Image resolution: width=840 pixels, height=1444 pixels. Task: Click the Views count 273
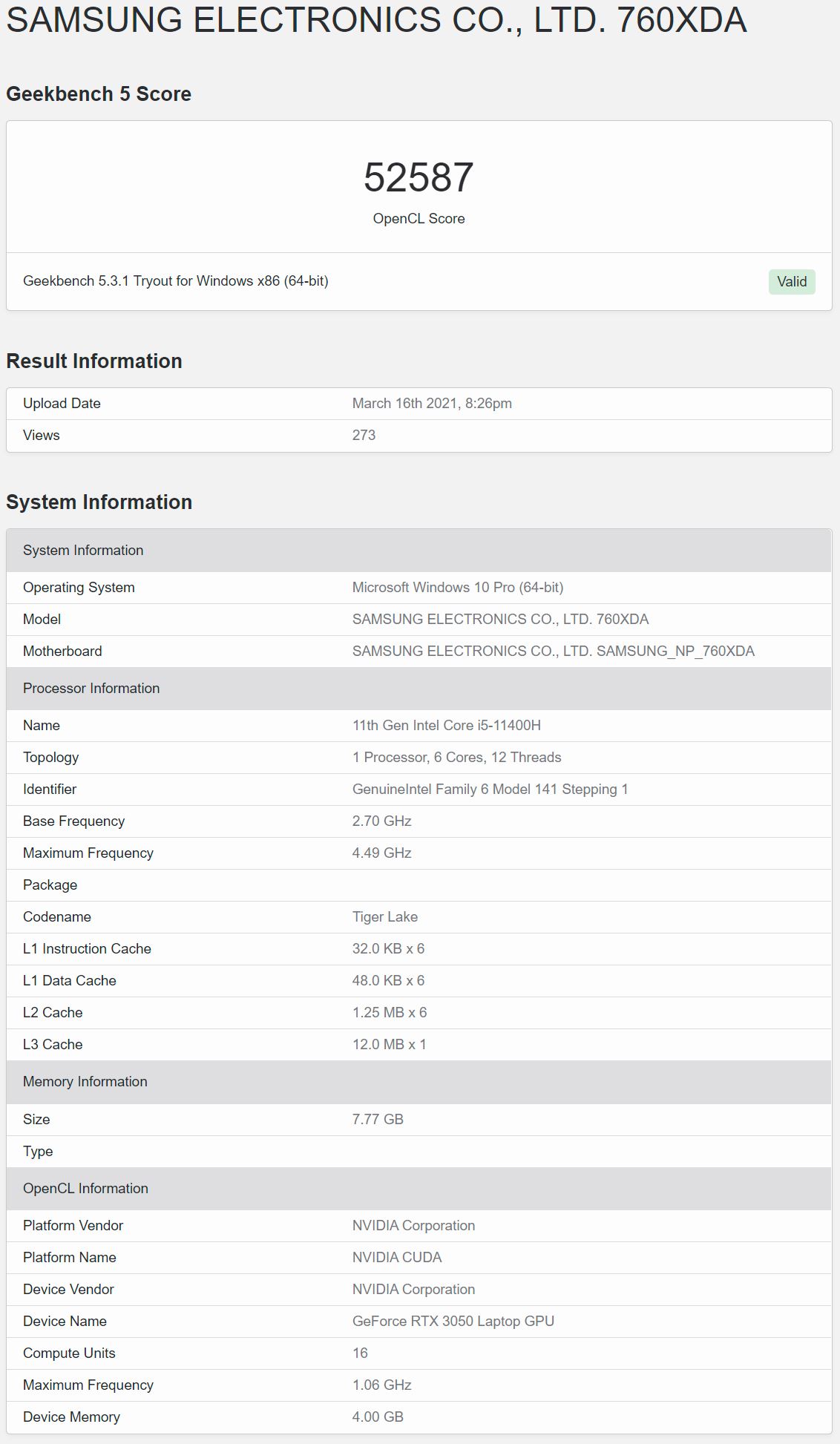click(x=364, y=435)
